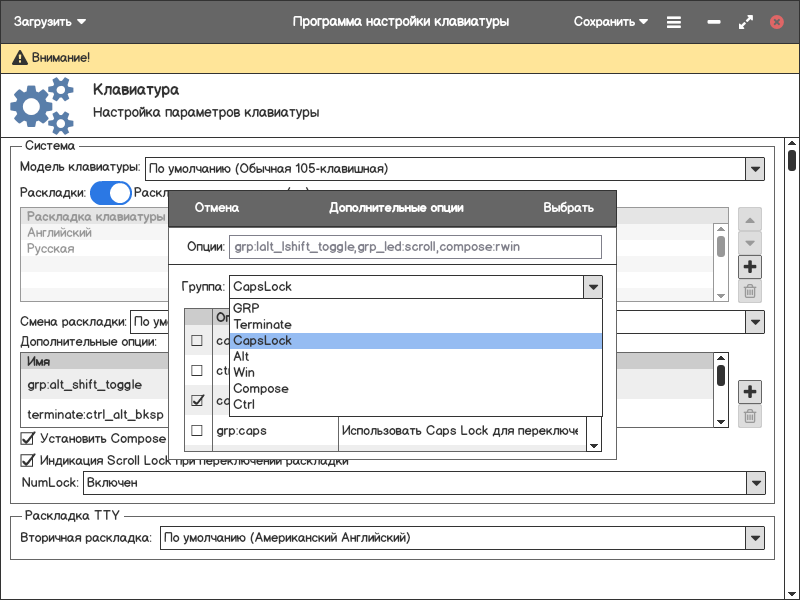The height and width of the screenshot is (600, 800).
Task: Move layout down with the down arrow
Action: click(x=749, y=243)
